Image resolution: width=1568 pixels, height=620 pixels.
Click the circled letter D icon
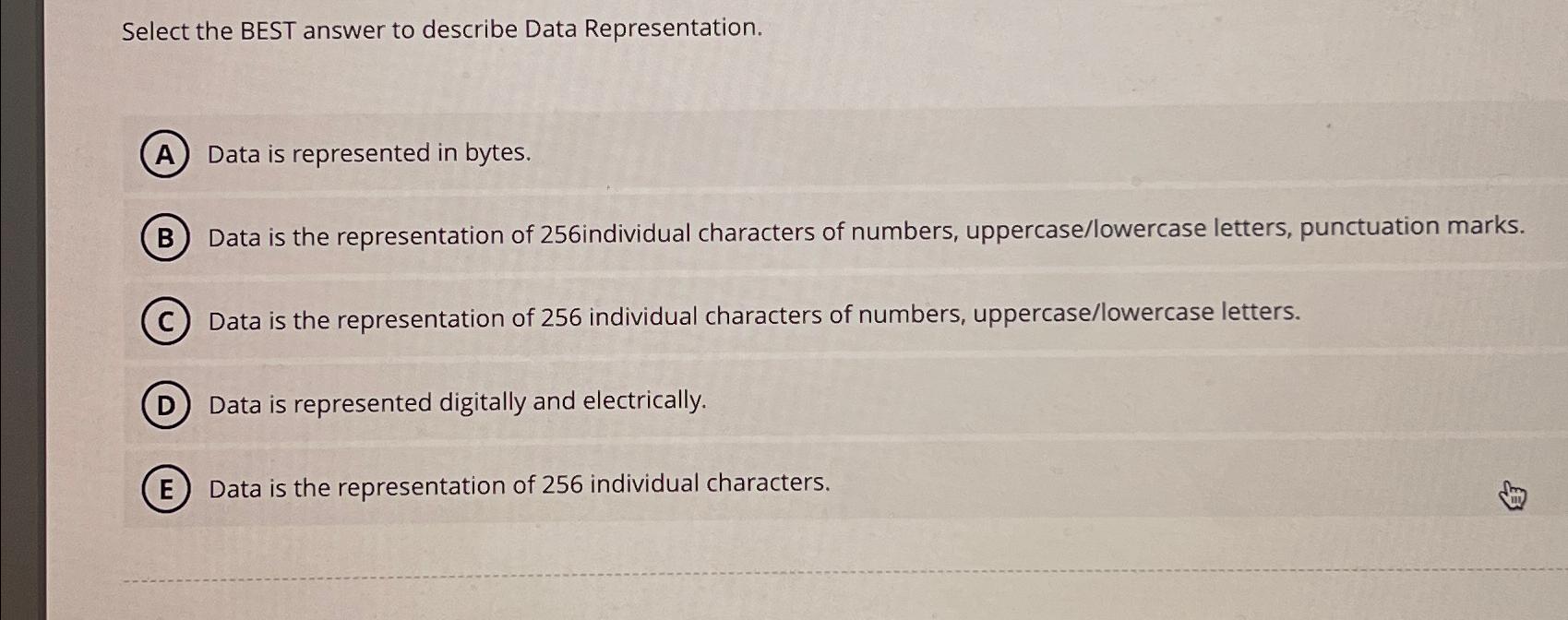[166, 401]
